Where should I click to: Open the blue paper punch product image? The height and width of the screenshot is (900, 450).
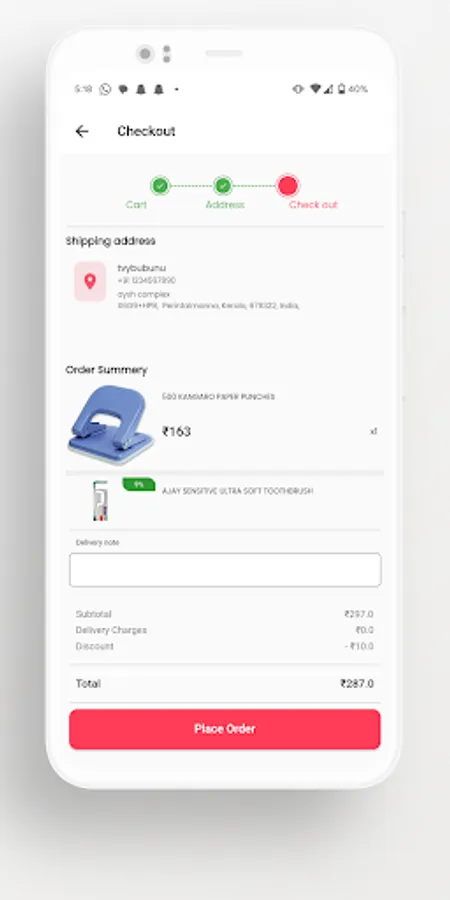(111, 425)
